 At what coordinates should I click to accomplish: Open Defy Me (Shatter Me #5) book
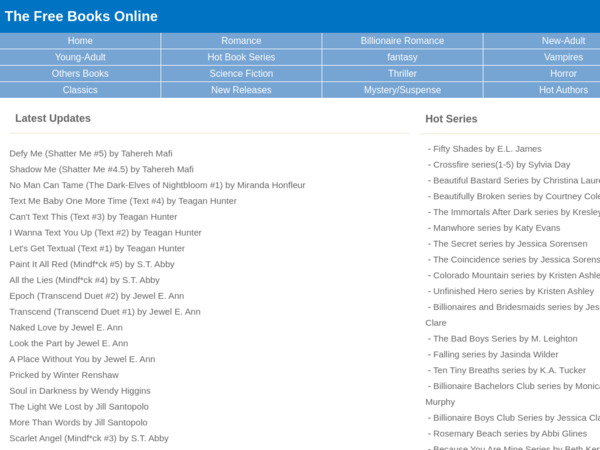click(x=91, y=153)
